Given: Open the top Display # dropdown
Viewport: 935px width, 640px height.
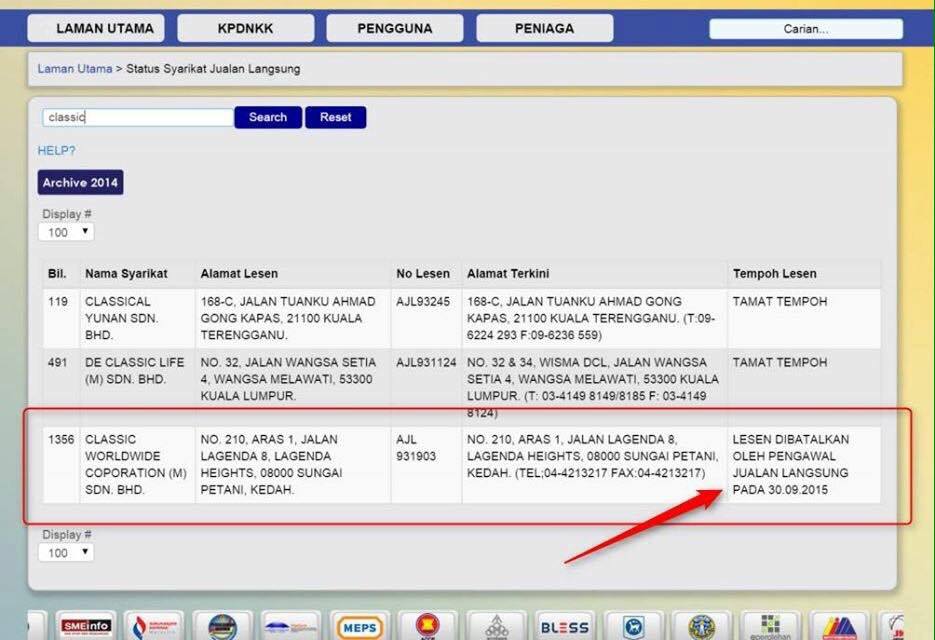Looking at the screenshot, I should 66,232.
